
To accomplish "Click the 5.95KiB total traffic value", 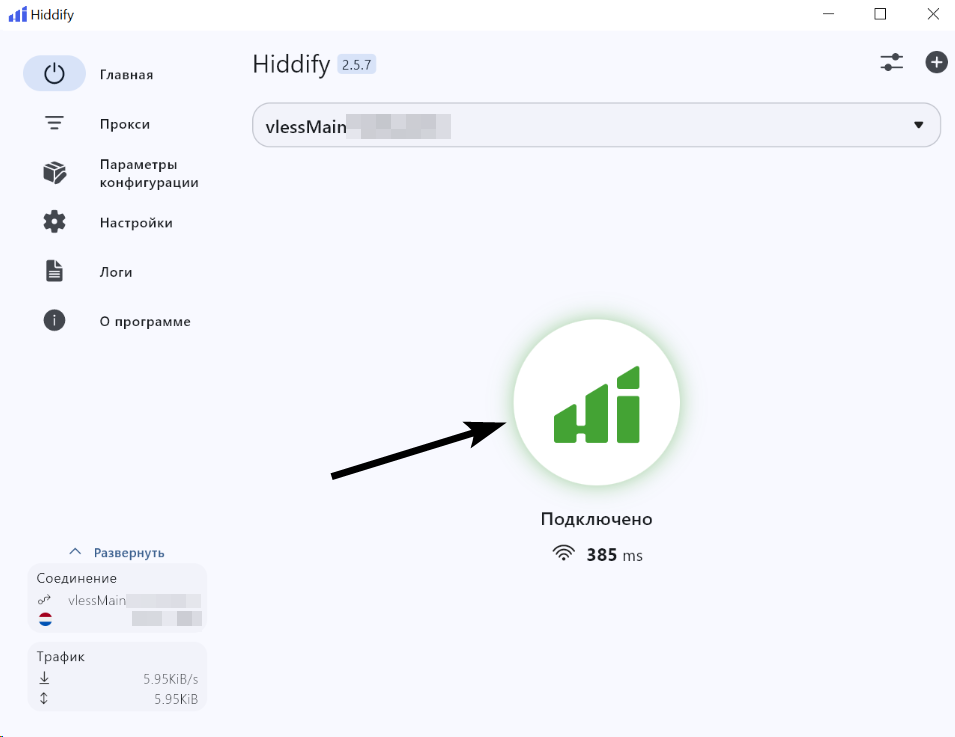I will [x=176, y=699].
